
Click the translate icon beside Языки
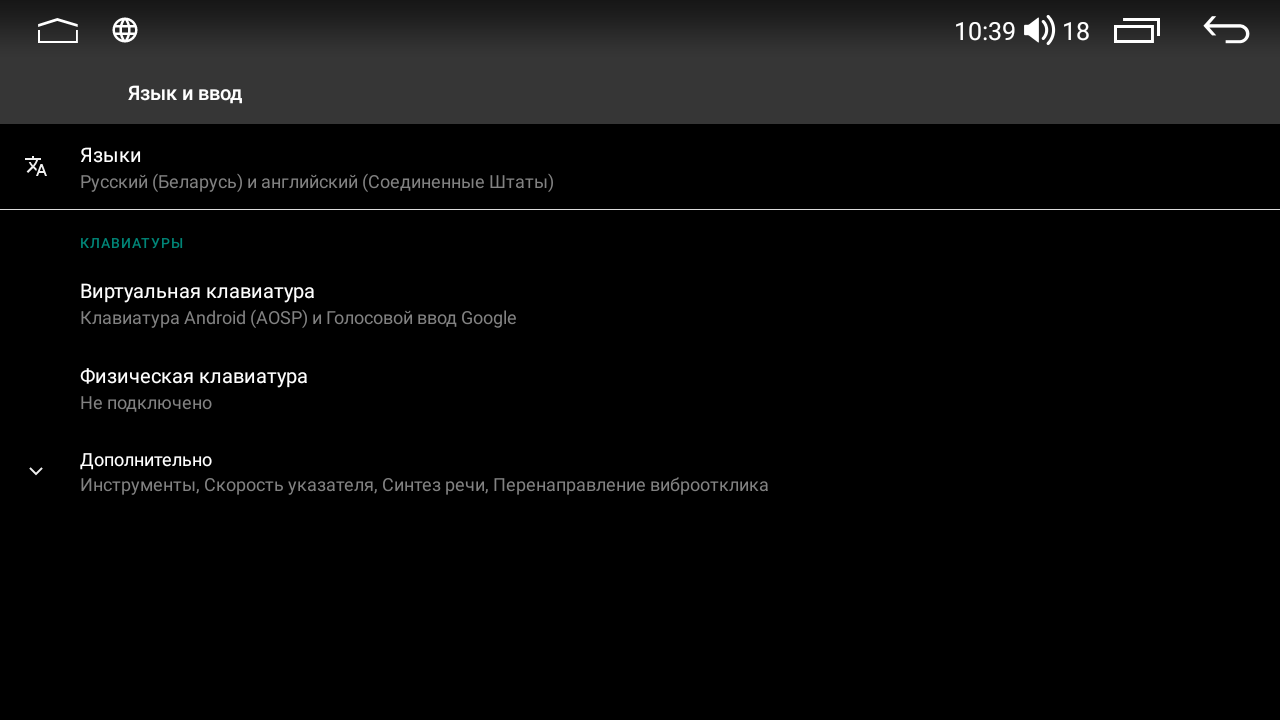click(36, 166)
